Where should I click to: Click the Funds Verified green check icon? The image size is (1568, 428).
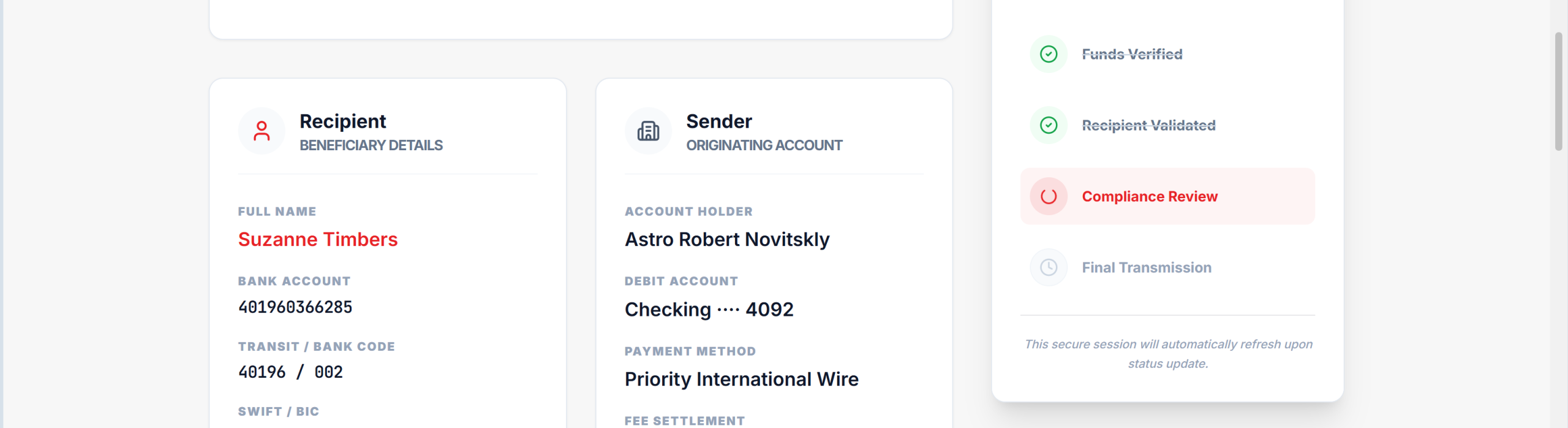tap(1049, 54)
